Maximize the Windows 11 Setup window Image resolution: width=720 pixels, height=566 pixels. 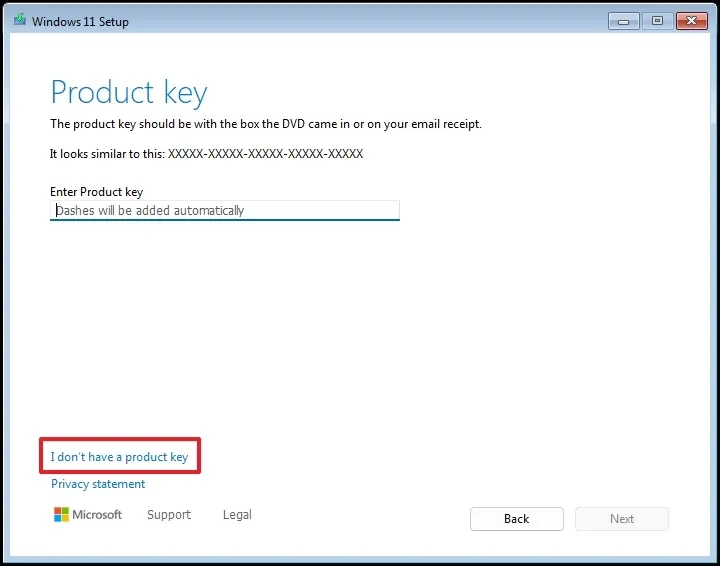pyautogui.click(x=657, y=20)
